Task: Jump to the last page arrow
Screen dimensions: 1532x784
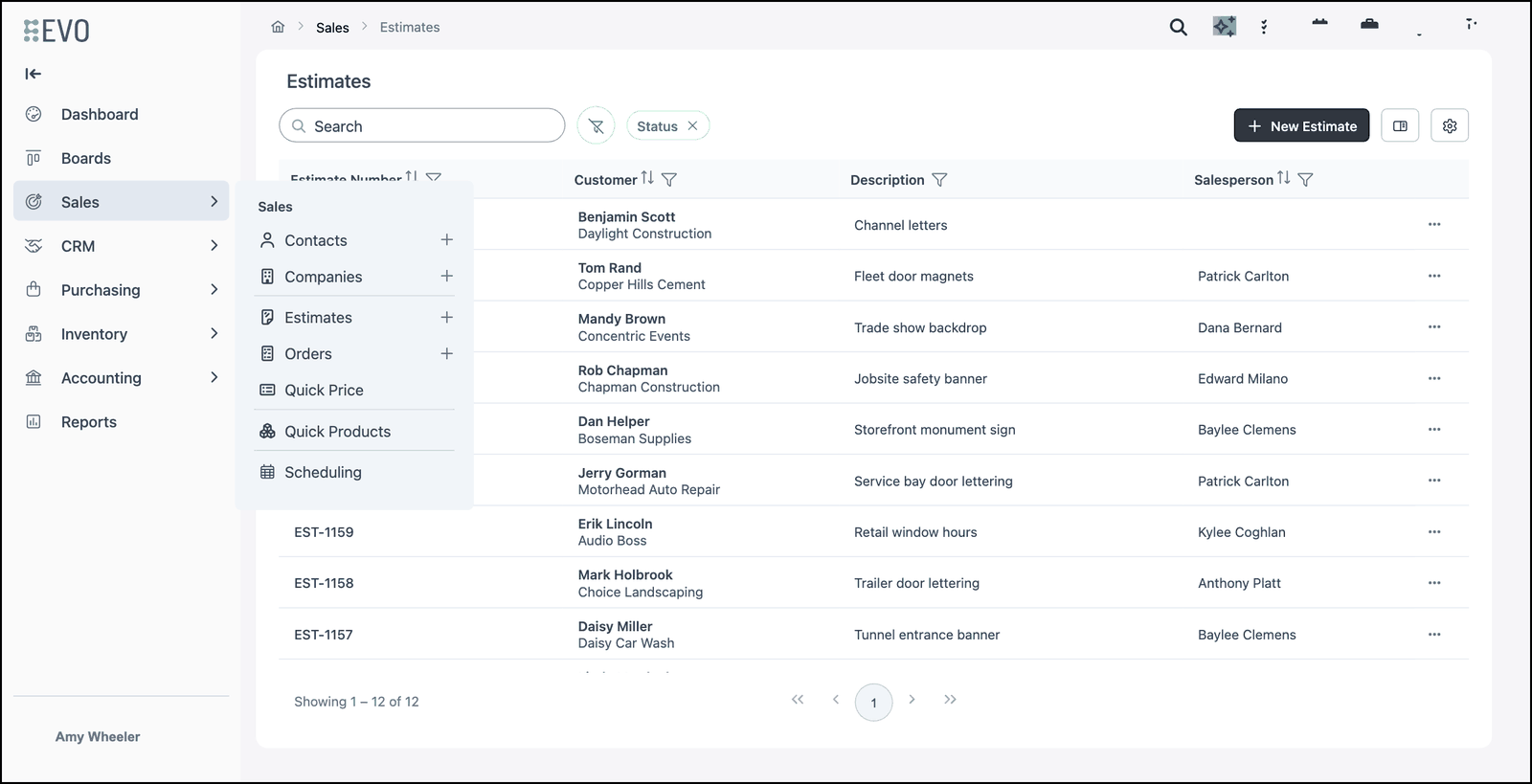Action: pos(950,700)
